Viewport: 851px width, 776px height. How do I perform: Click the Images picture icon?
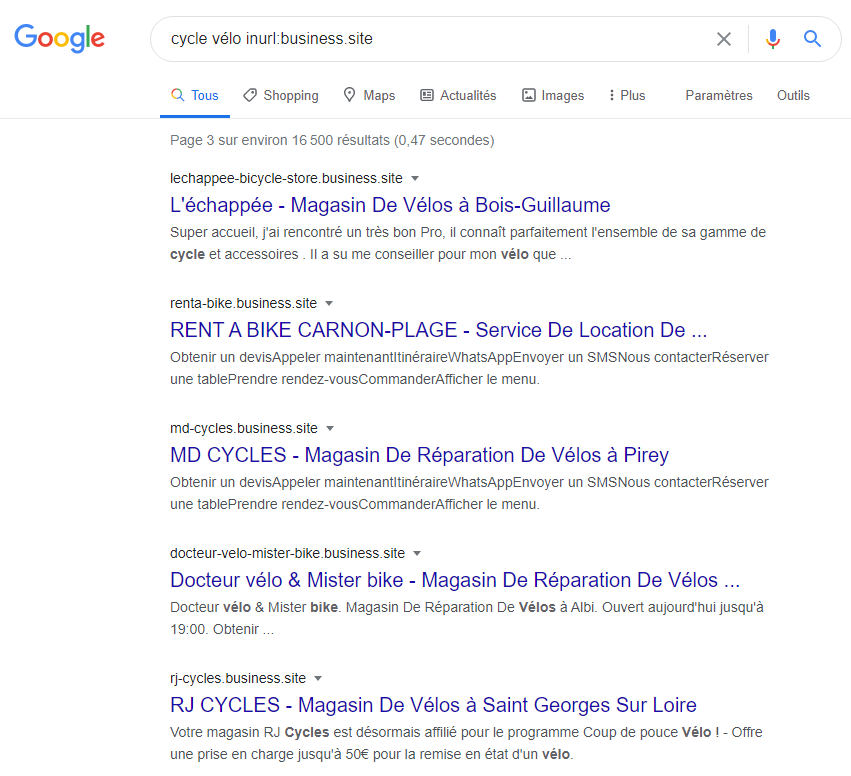[x=529, y=96]
